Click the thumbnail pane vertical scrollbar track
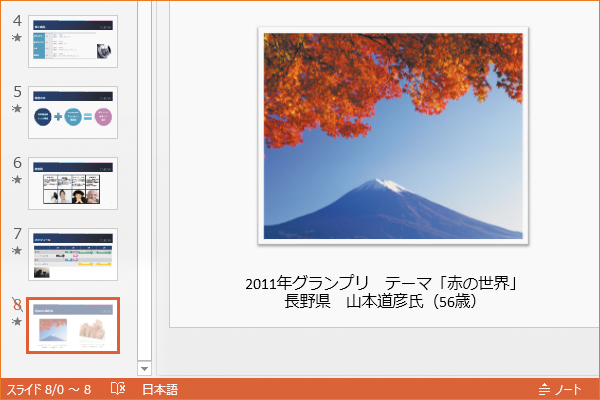The width and height of the screenshot is (600, 400). (144, 180)
